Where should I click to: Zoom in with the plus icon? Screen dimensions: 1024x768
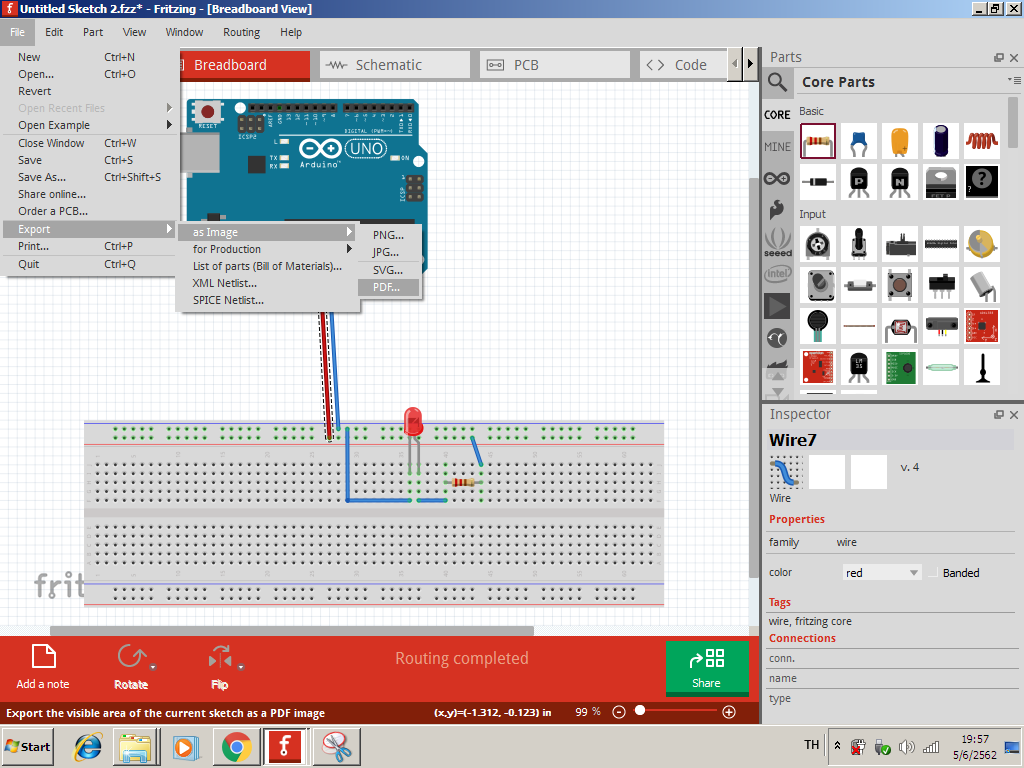[729, 712]
